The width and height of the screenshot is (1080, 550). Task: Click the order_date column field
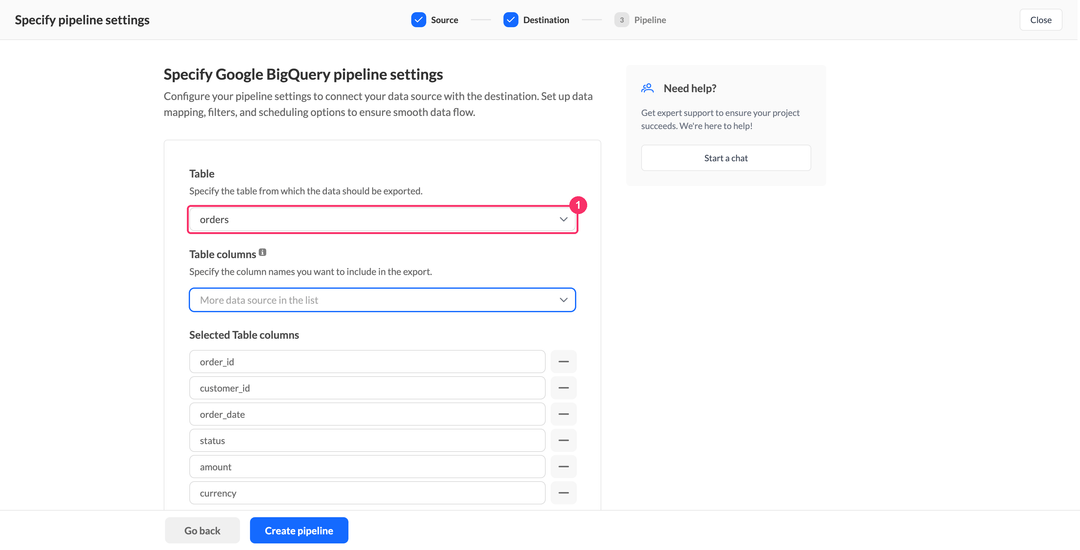coord(367,414)
